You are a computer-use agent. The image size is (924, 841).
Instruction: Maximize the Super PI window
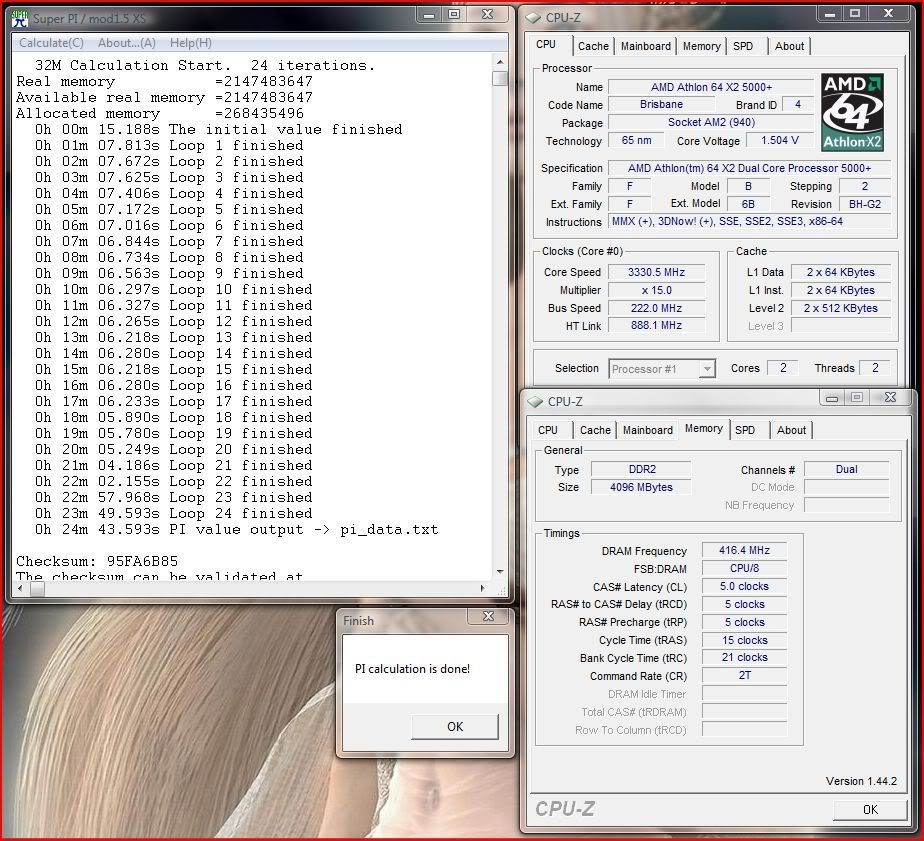click(x=453, y=15)
